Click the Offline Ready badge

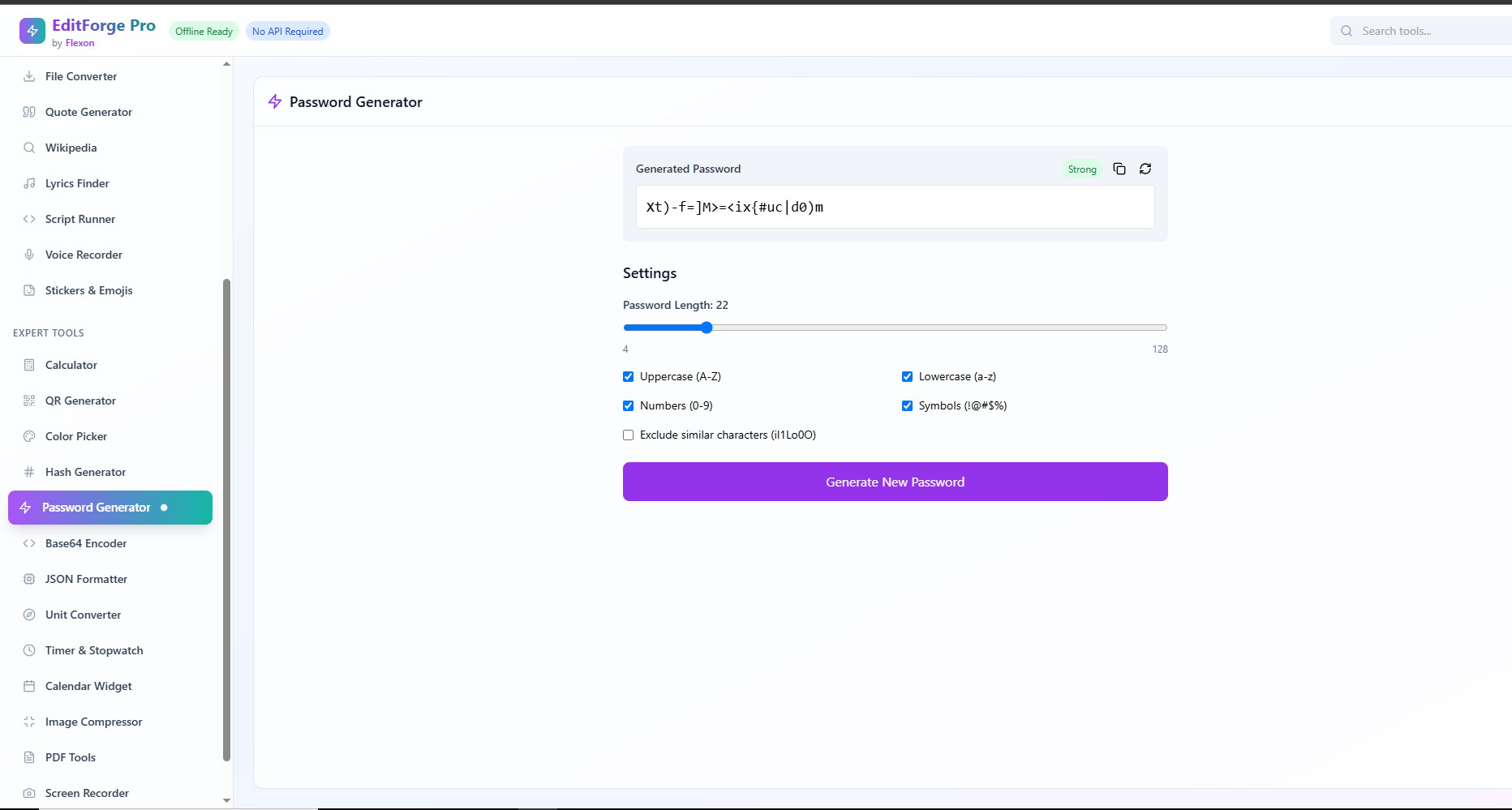[204, 32]
